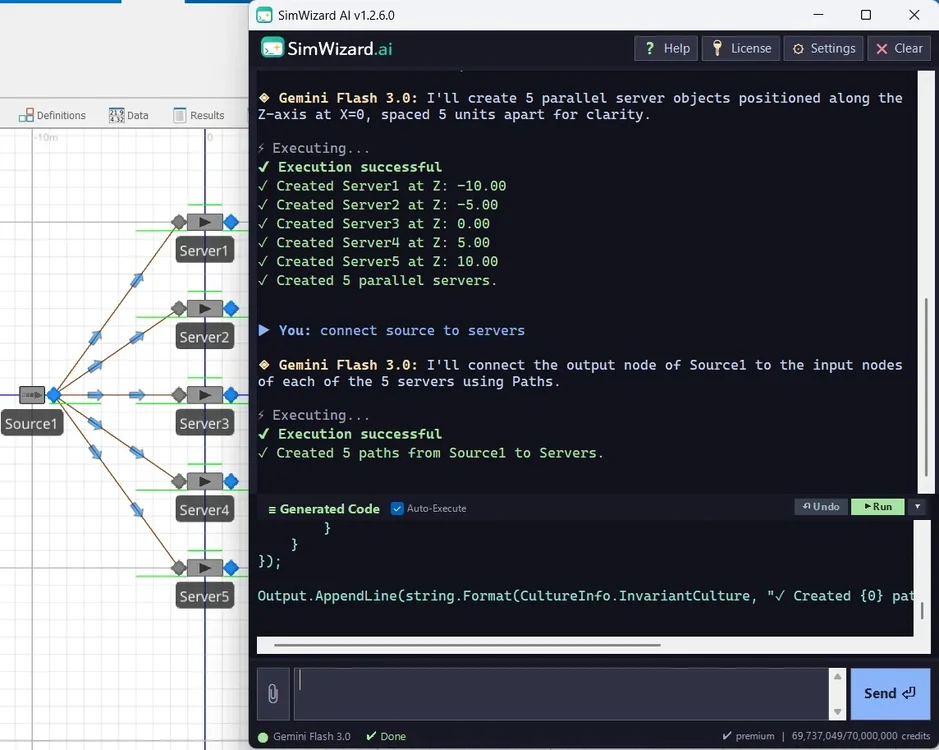The height and width of the screenshot is (750, 939).
Task: Select the Server4 object icon
Action: (205, 481)
